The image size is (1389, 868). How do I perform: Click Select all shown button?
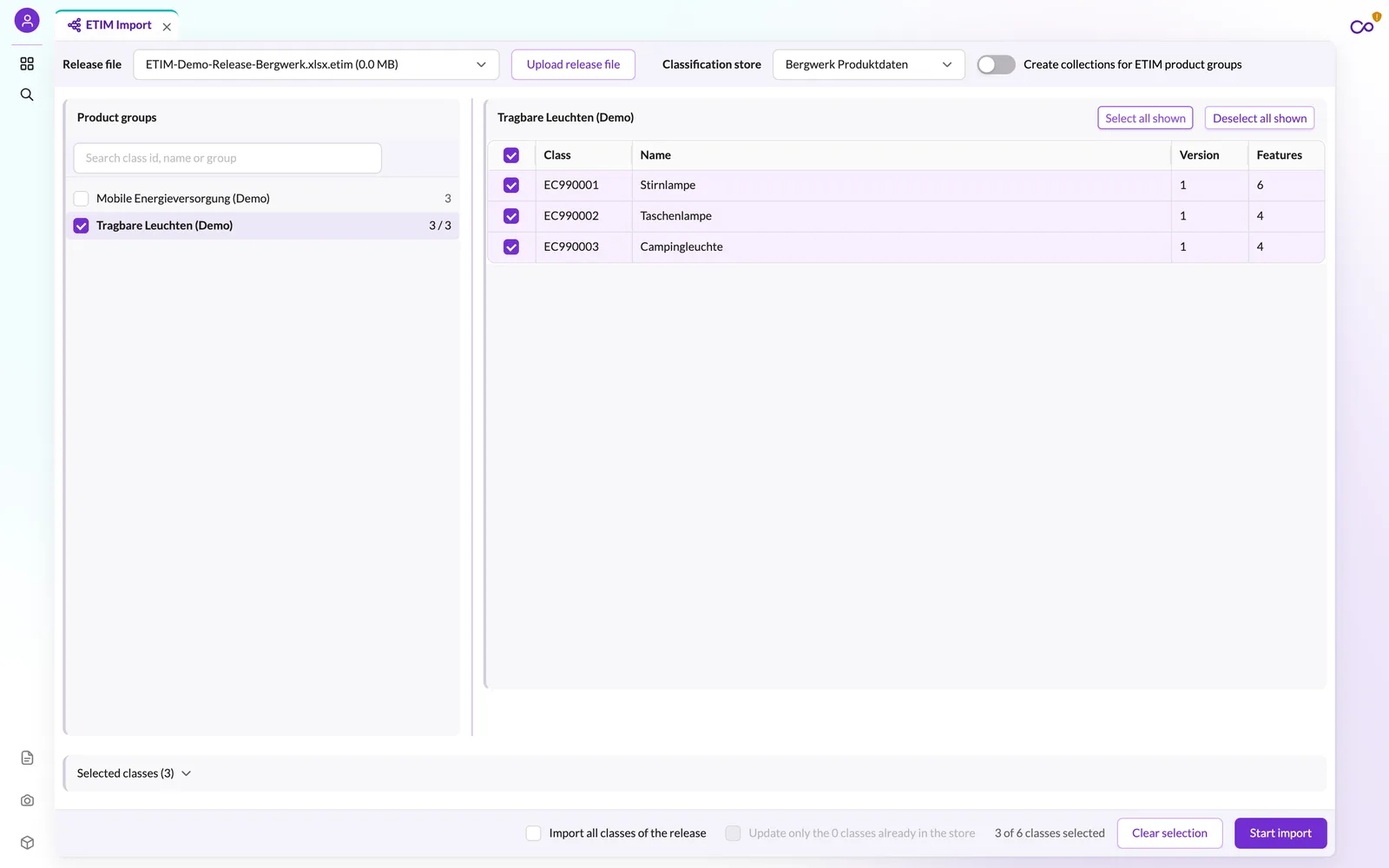[x=1145, y=118]
